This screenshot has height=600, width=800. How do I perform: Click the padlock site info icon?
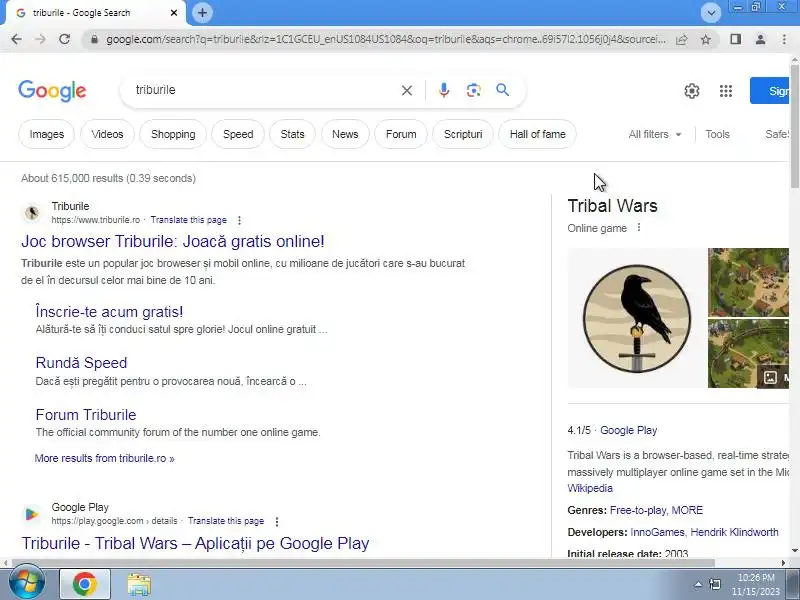point(94,39)
